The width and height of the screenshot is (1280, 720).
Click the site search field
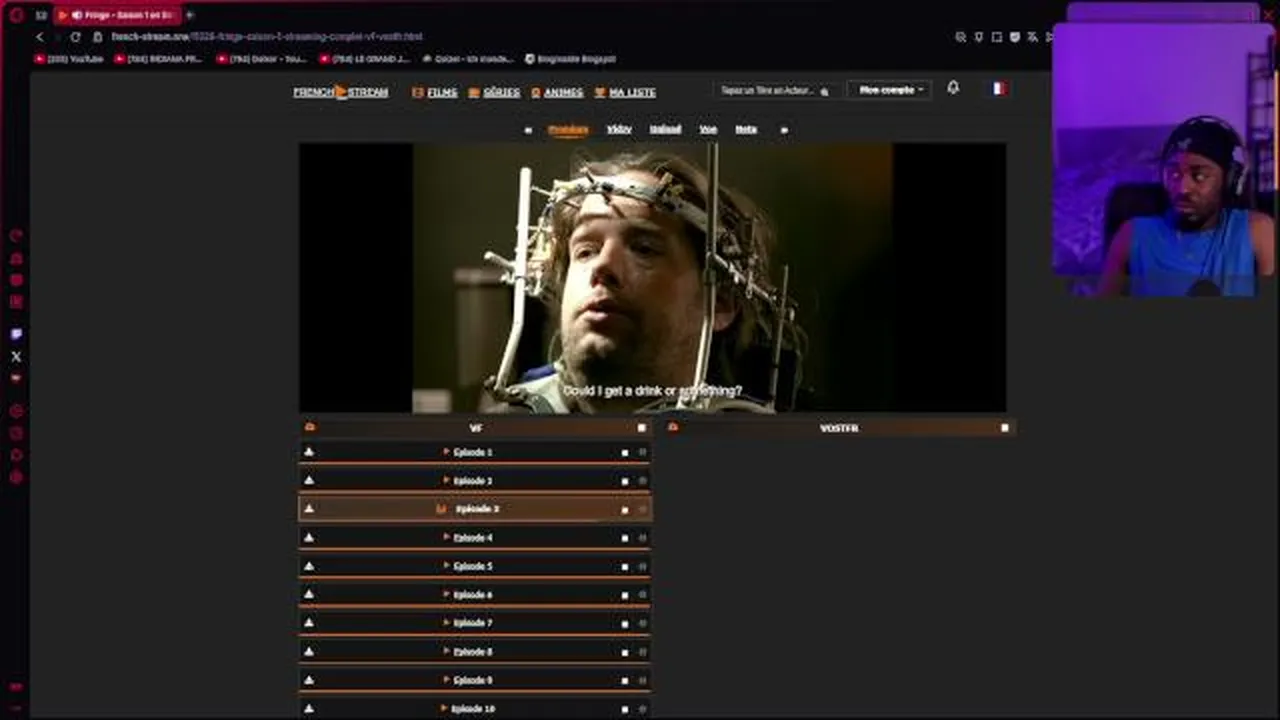(775, 90)
